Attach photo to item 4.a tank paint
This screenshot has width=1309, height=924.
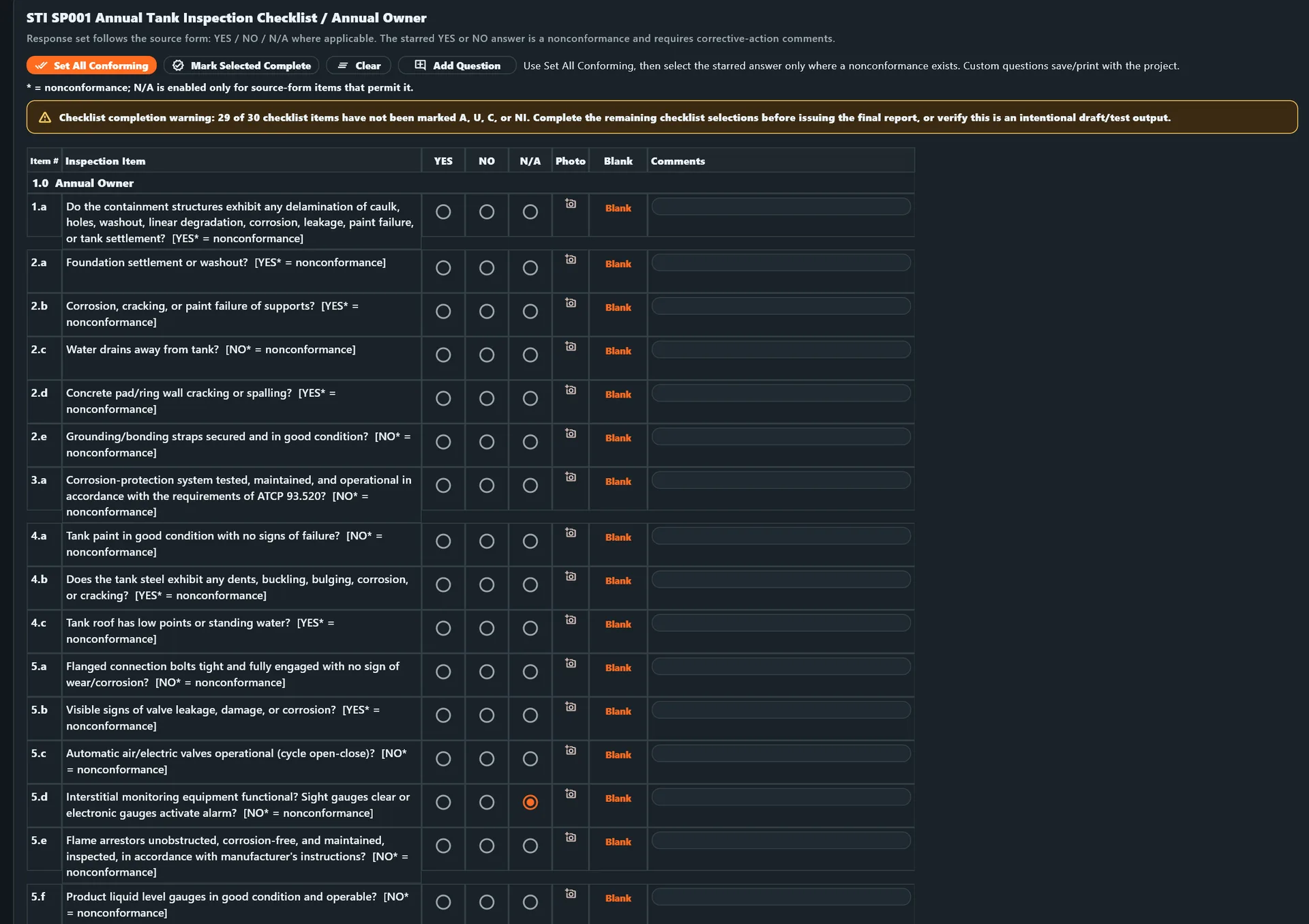pyautogui.click(x=571, y=533)
